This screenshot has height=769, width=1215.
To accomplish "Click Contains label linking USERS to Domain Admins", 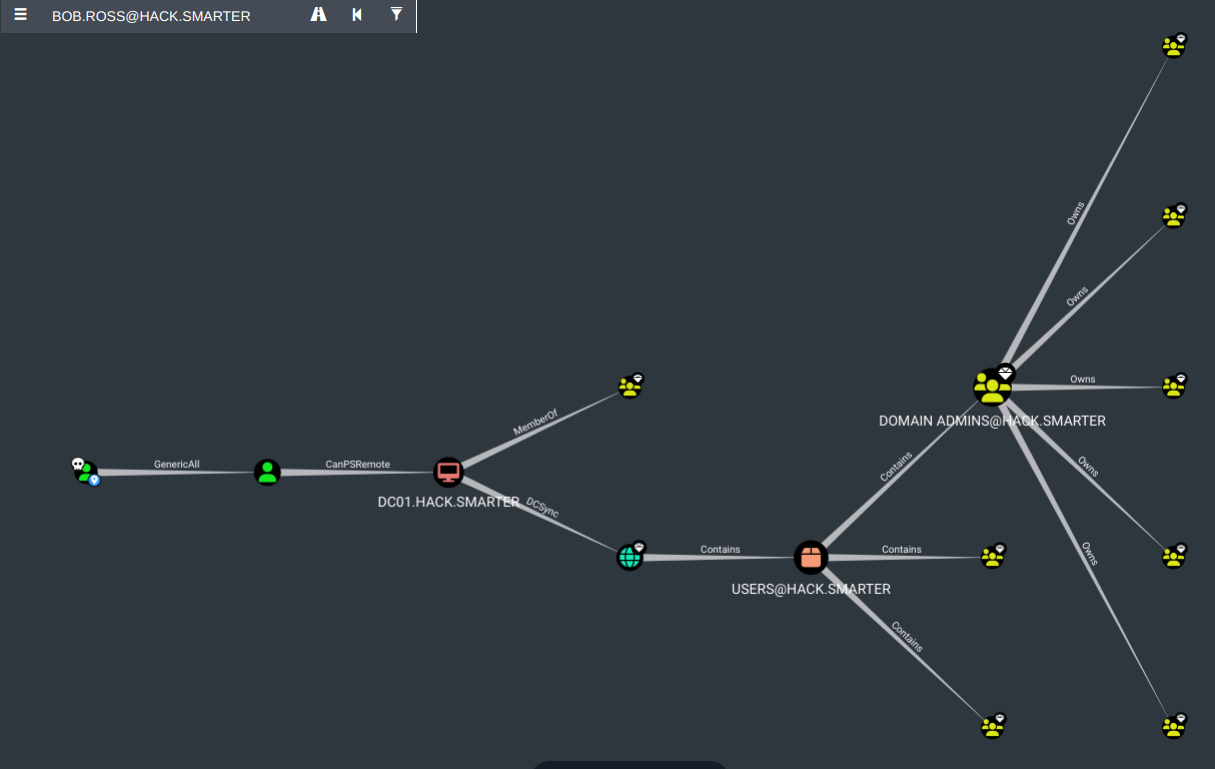I will pyautogui.click(x=896, y=467).
